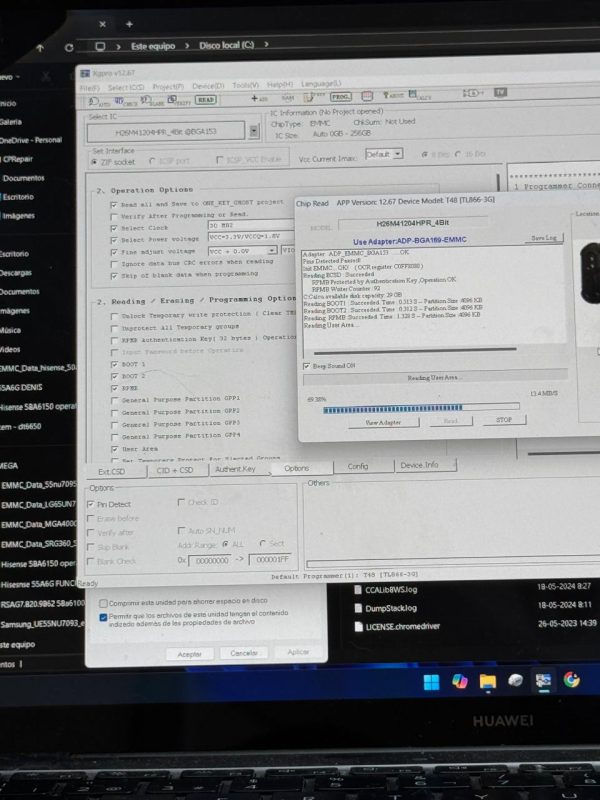Select OneDrive - Personal in the sidebar
600x800 pixels.
pos(32,140)
